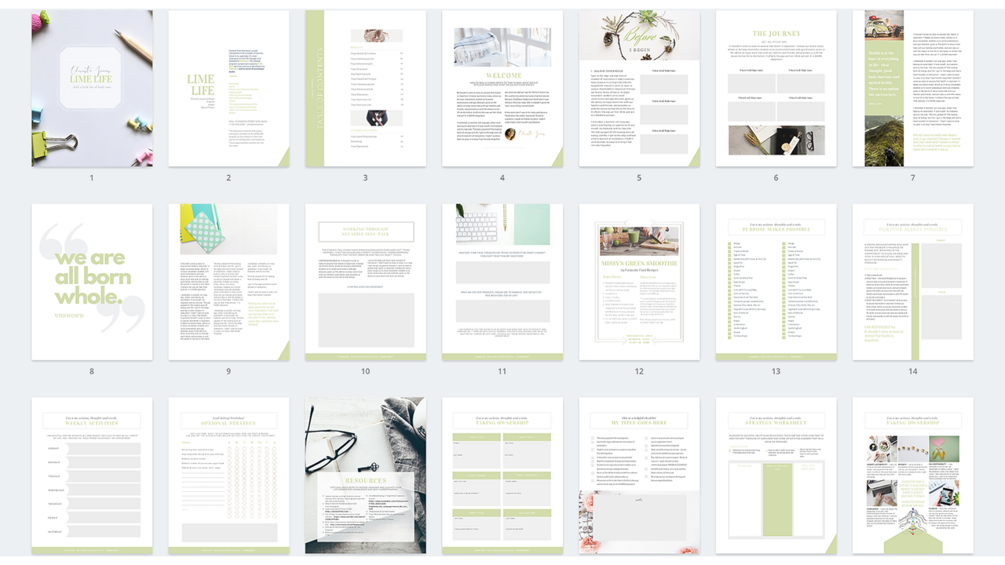The height and width of the screenshot is (565, 1005).
Task: Select page 4 Welcome page thumbnail
Action: 502,88
